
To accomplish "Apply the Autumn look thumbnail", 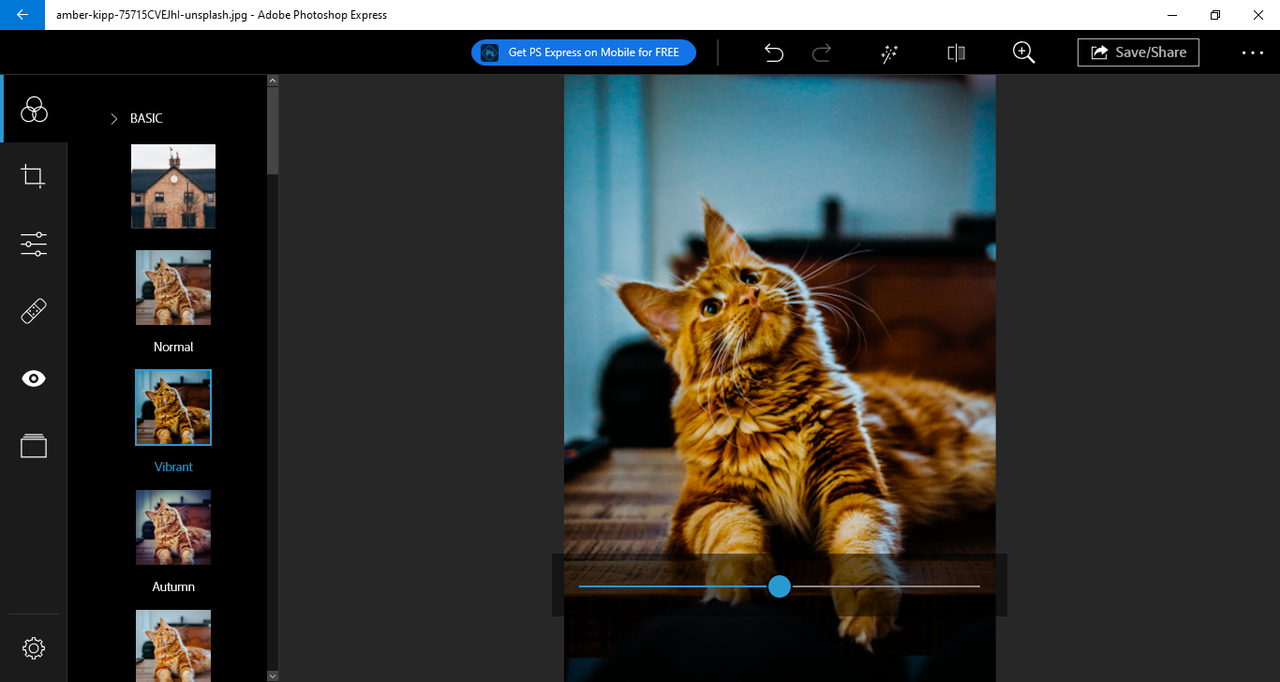I will [x=173, y=527].
